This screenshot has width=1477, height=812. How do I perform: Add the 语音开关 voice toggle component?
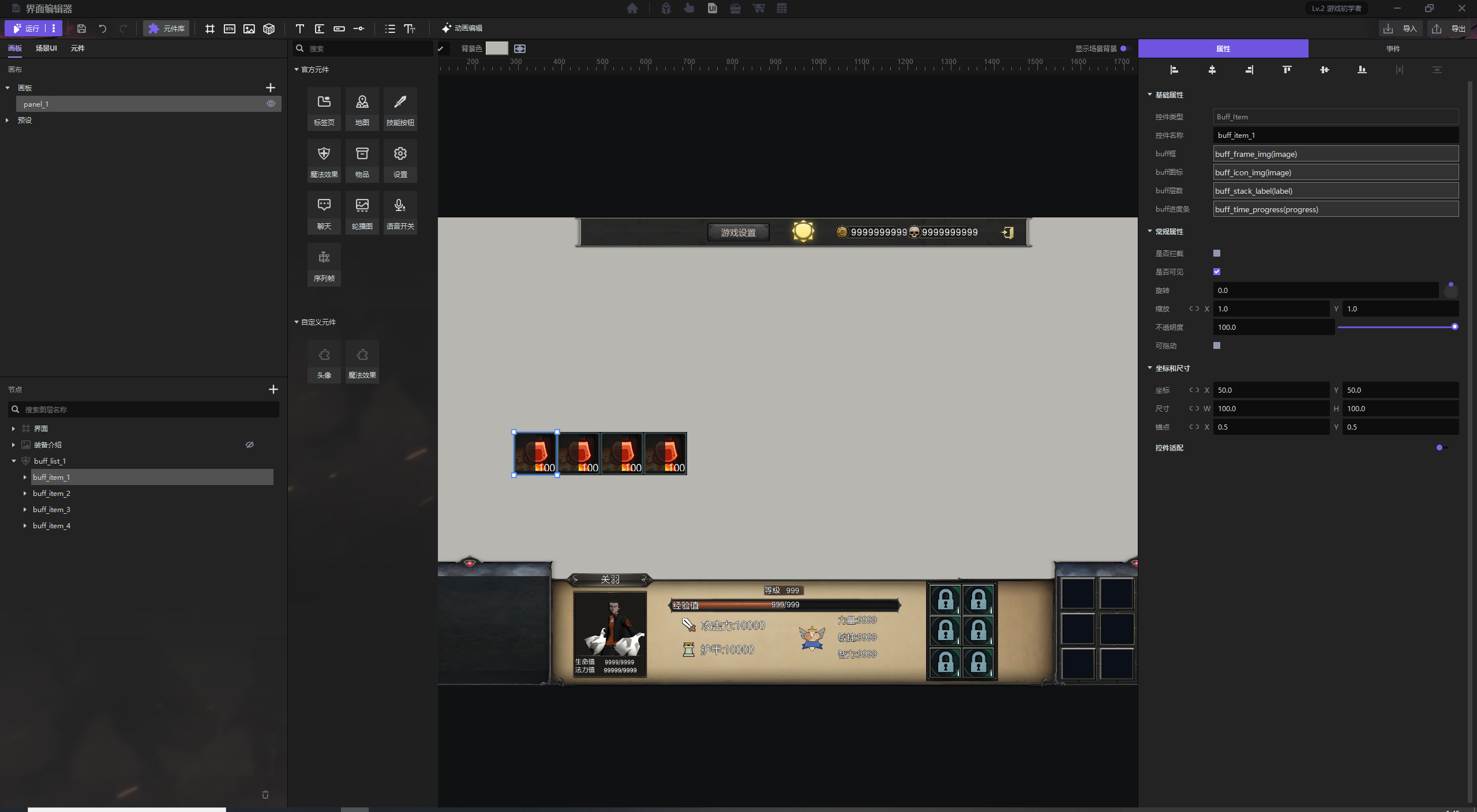coord(400,212)
